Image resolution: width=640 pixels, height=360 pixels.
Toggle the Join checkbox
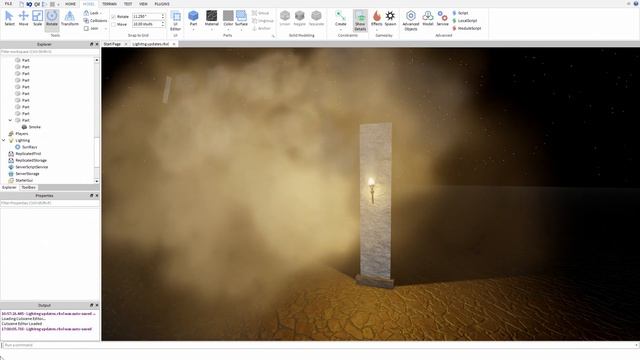86,29
